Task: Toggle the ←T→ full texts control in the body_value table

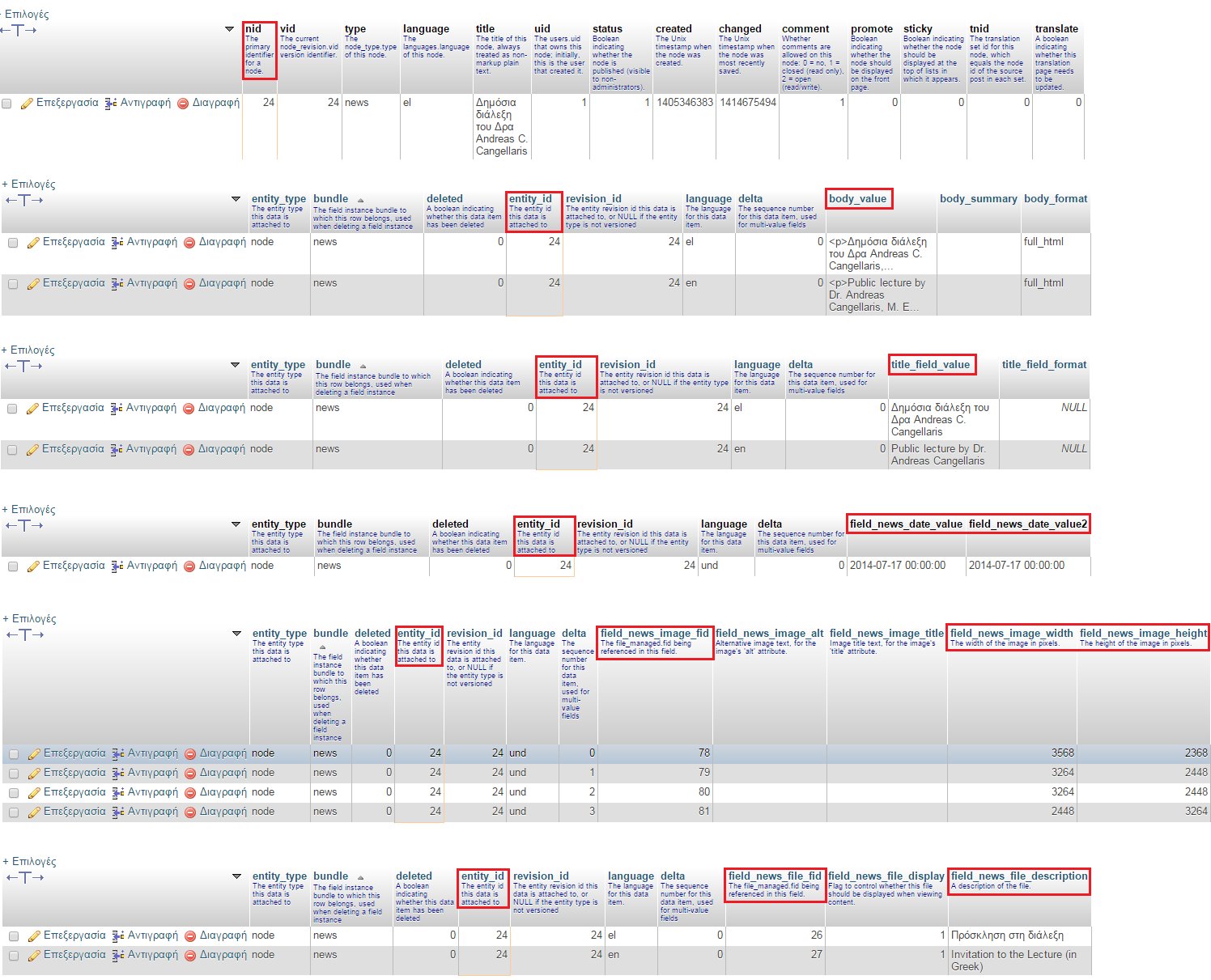Action: click(24, 200)
